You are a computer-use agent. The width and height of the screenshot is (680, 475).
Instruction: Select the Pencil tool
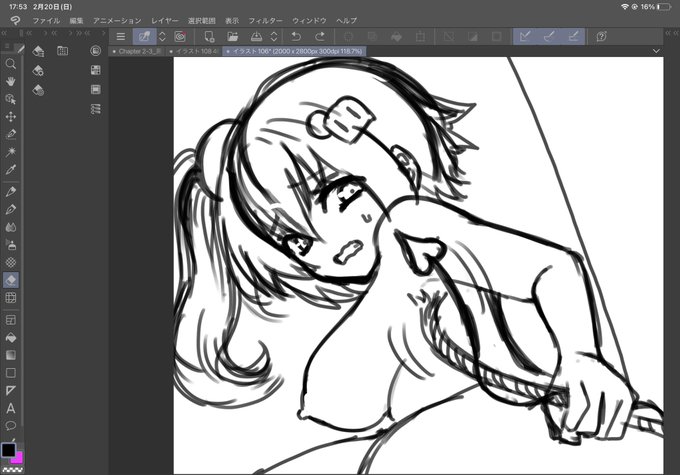(x=11, y=209)
